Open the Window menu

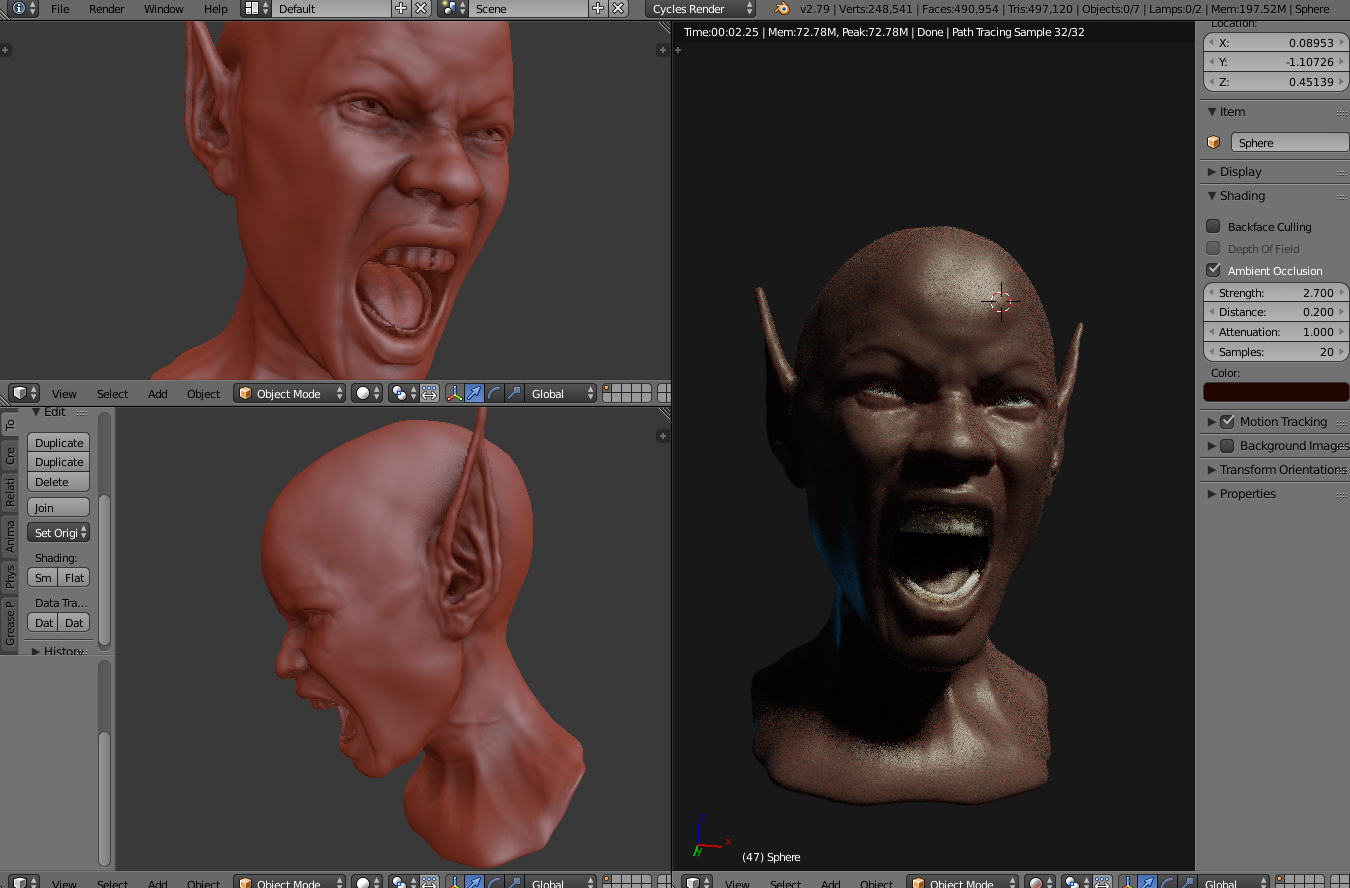[163, 8]
